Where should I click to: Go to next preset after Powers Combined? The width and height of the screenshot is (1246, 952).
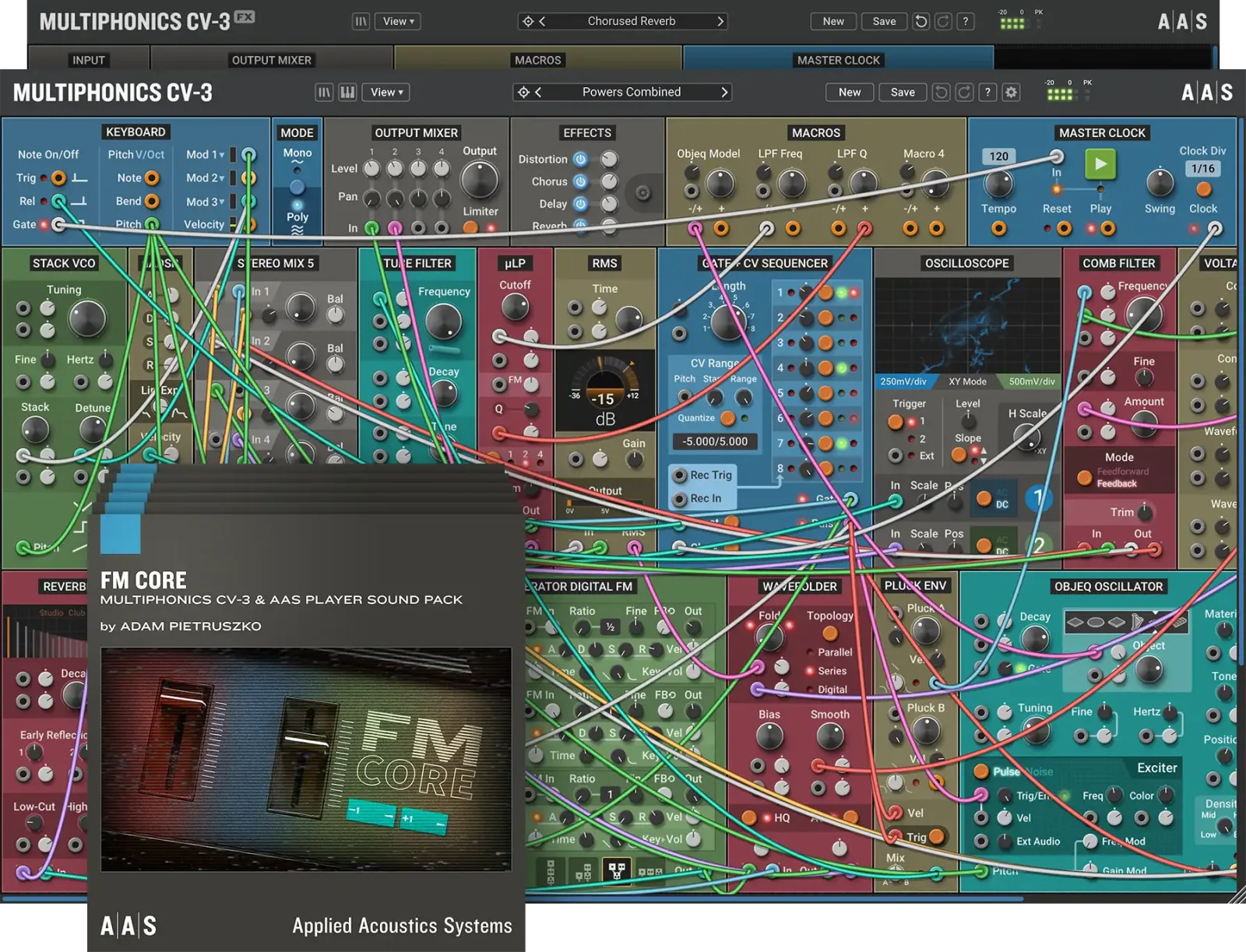(x=724, y=93)
